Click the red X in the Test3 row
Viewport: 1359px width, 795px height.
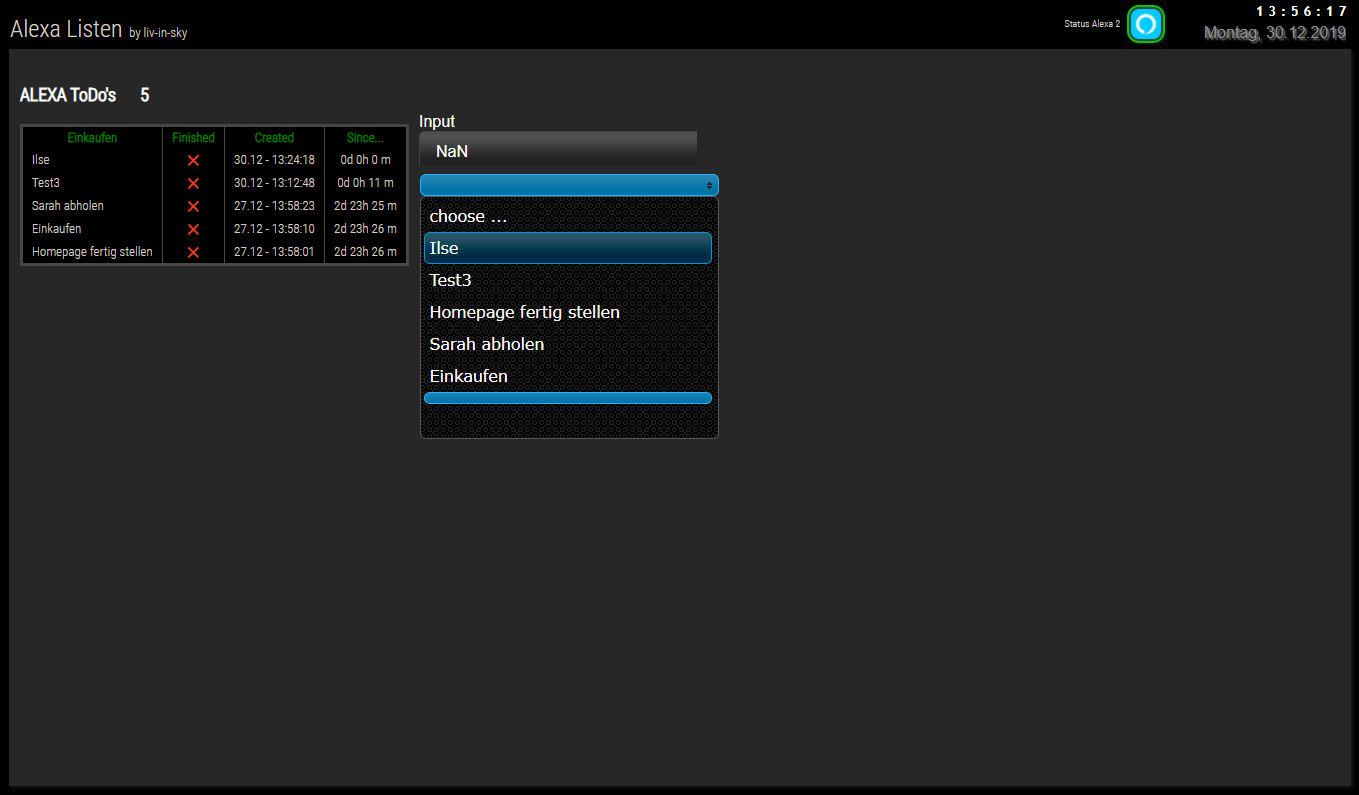193,184
